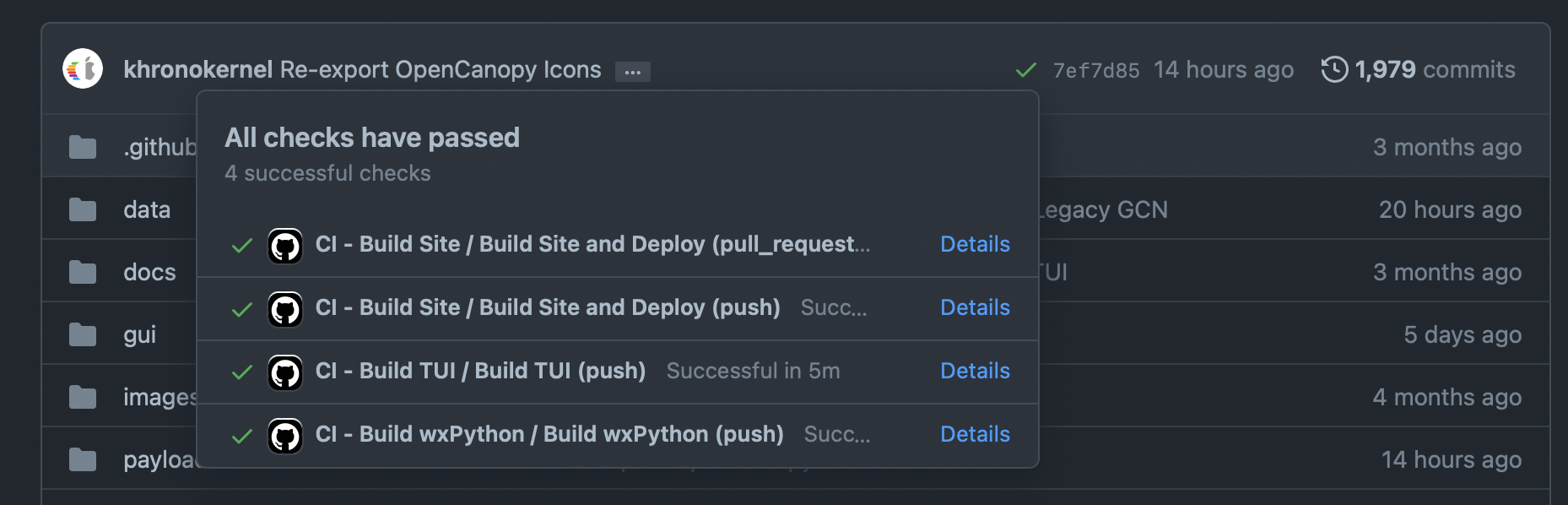The image size is (1568, 505).
Task: View the 1,979 commits history
Action: coord(1434,69)
